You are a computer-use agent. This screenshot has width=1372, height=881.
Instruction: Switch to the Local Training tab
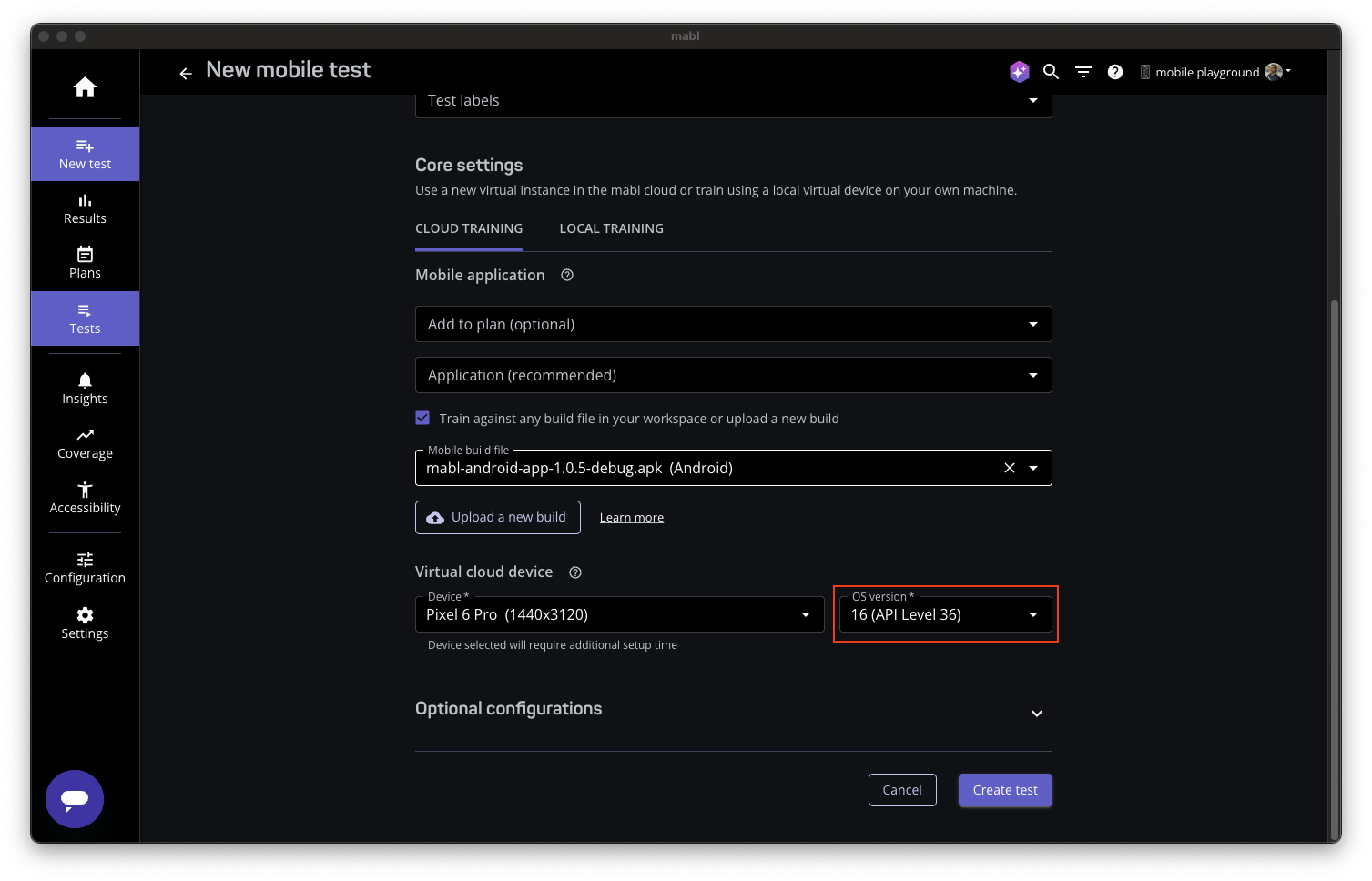click(611, 228)
